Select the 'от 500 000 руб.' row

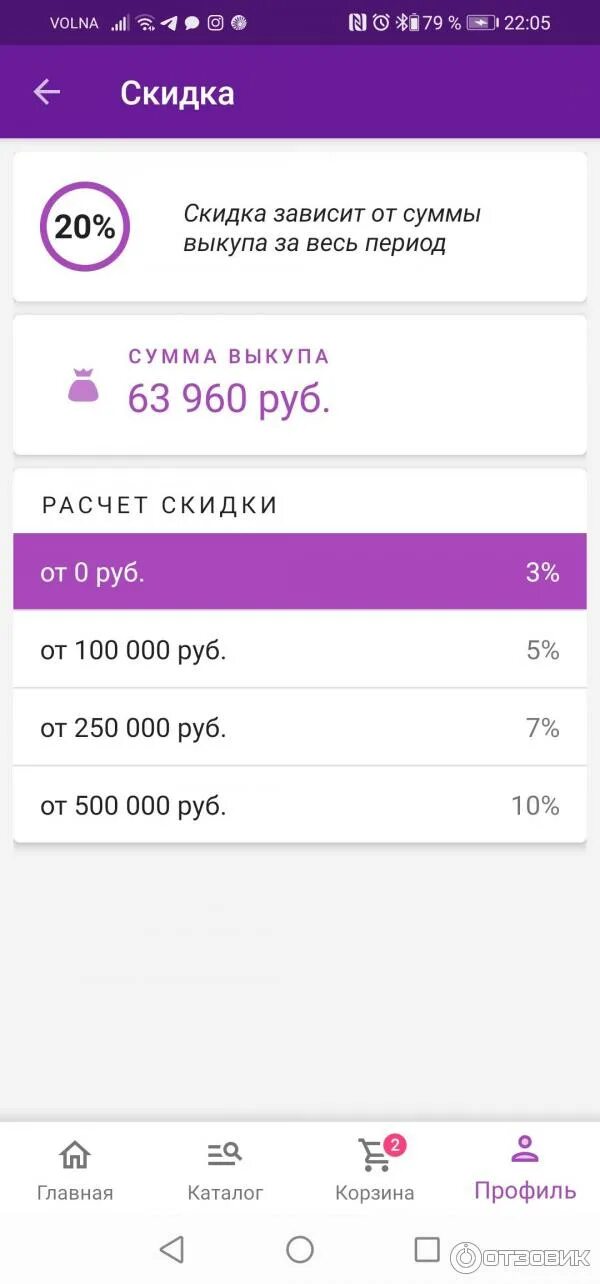coord(300,806)
